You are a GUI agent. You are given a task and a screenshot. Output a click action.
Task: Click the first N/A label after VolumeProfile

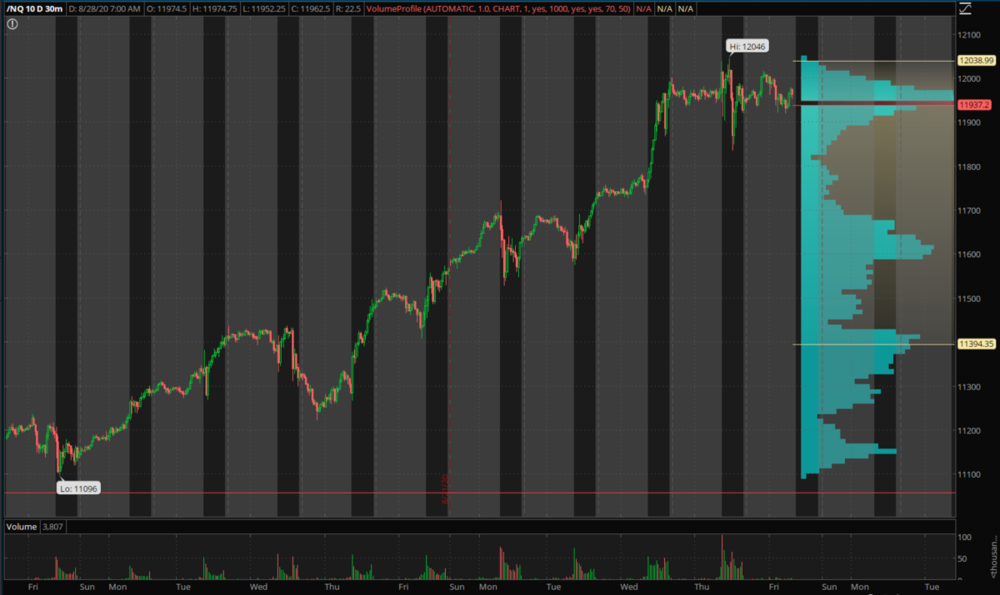[640, 9]
